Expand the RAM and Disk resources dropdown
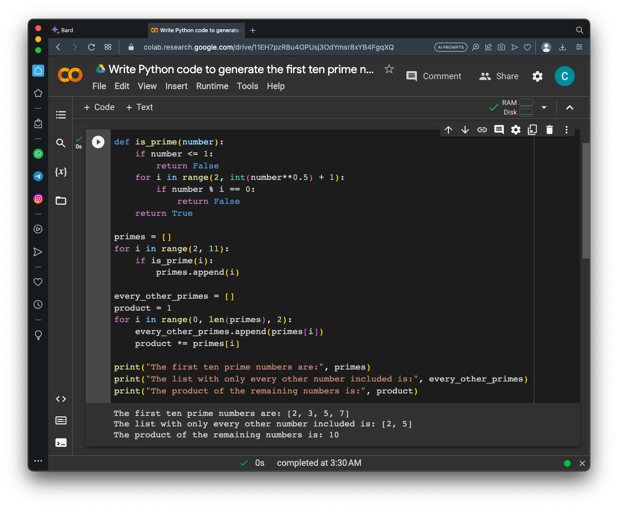The height and width of the screenshot is (508, 618). click(x=544, y=107)
